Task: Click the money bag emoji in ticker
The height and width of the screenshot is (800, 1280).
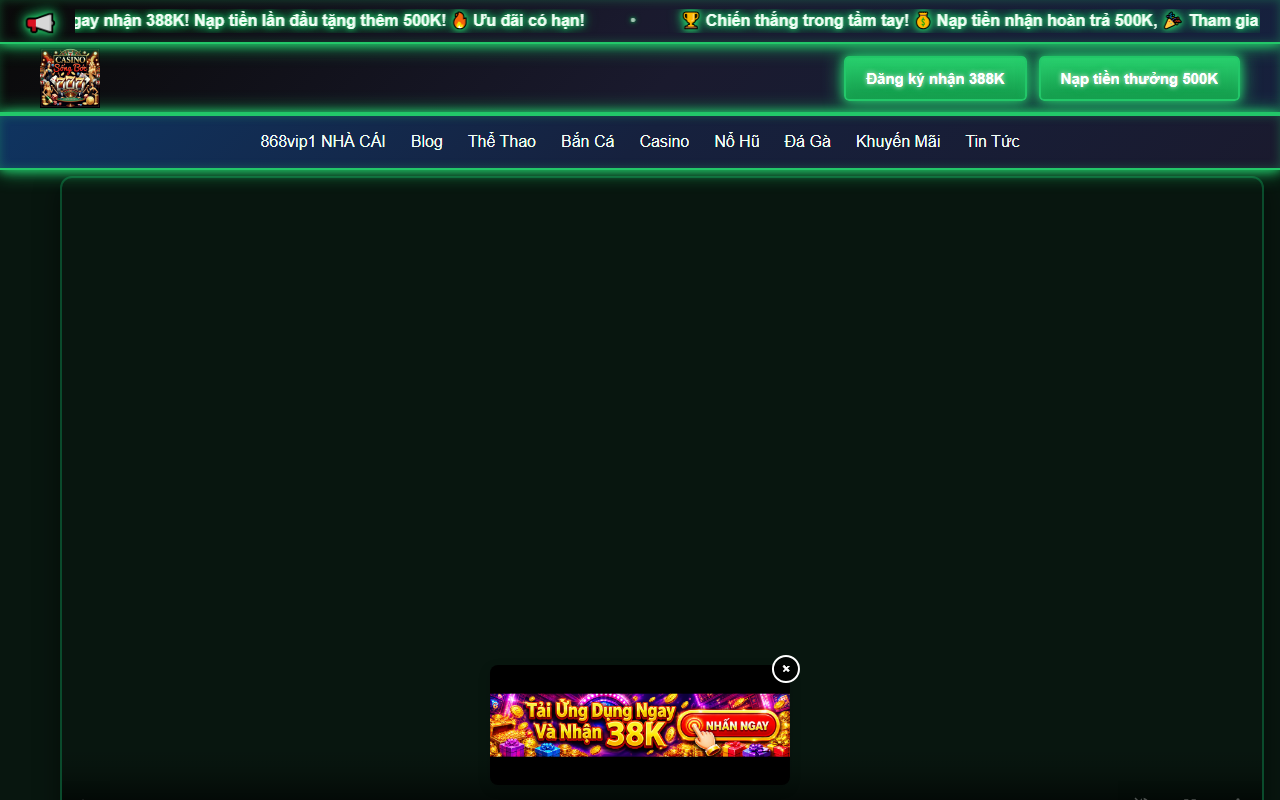Action: (923, 20)
